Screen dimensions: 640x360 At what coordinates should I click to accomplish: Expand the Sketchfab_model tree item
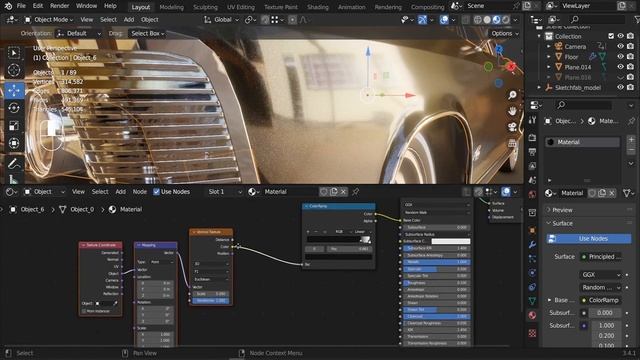(539, 87)
